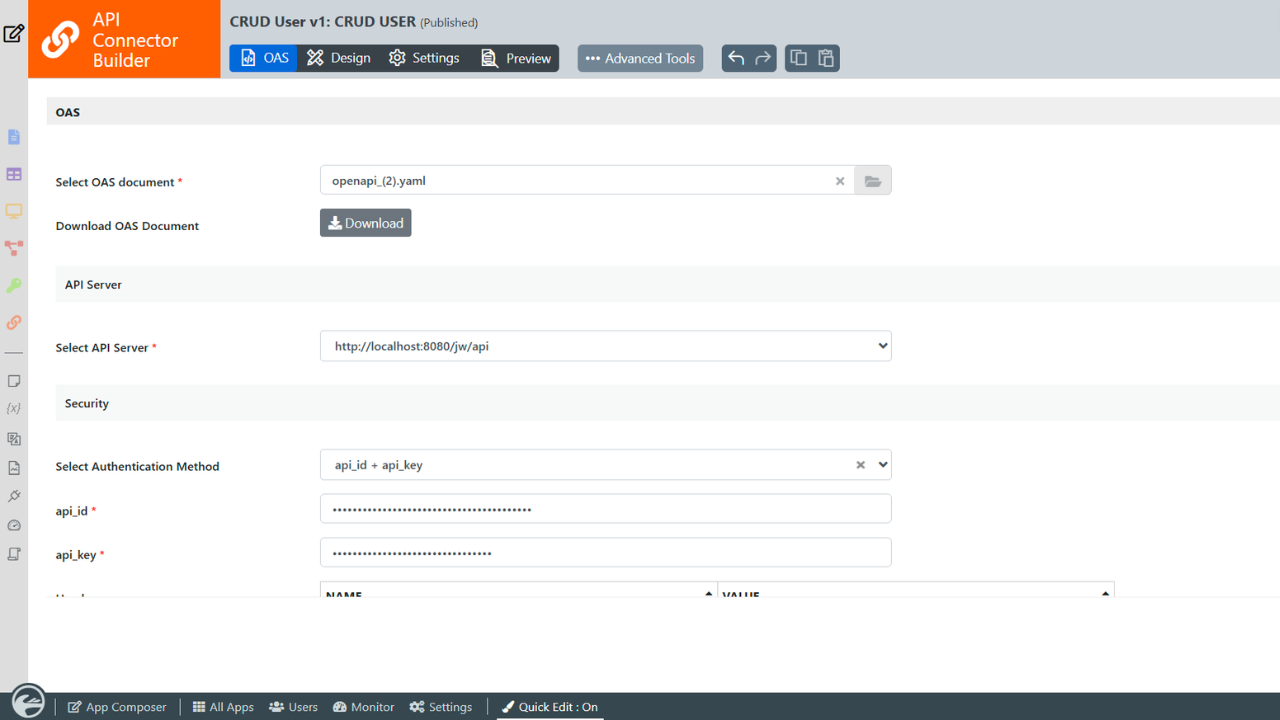The width and height of the screenshot is (1280, 720).
Task: Click the orange link icon in left sidebar
Action: [14, 322]
